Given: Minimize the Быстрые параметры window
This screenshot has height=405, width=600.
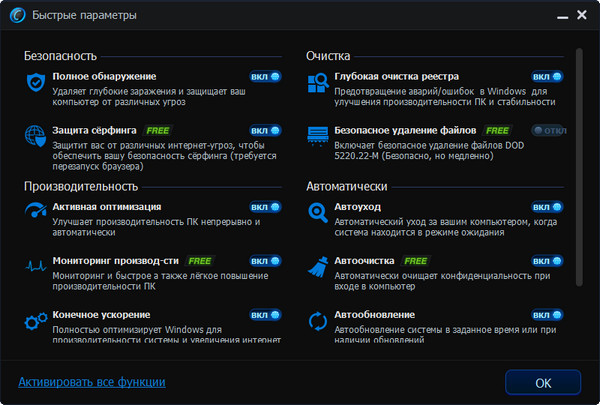Looking at the screenshot, I should [x=562, y=16].
